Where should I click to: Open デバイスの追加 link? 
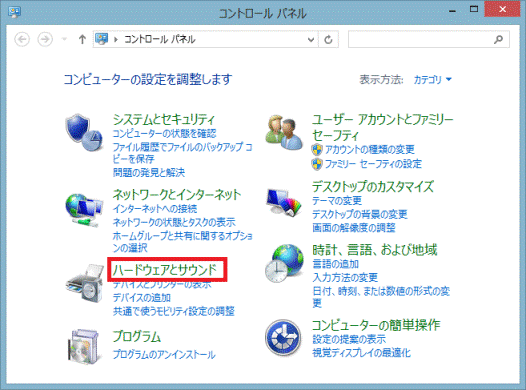pos(142,297)
